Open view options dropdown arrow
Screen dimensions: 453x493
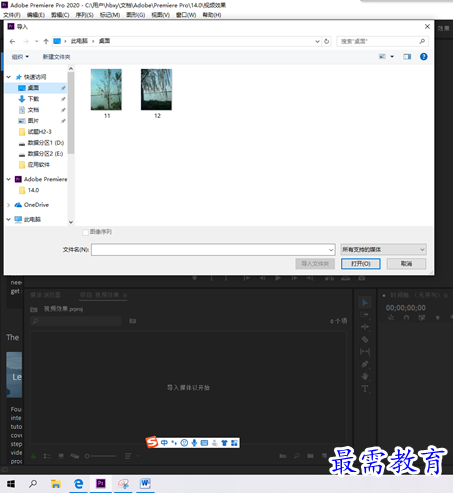(x=392, y=57)
